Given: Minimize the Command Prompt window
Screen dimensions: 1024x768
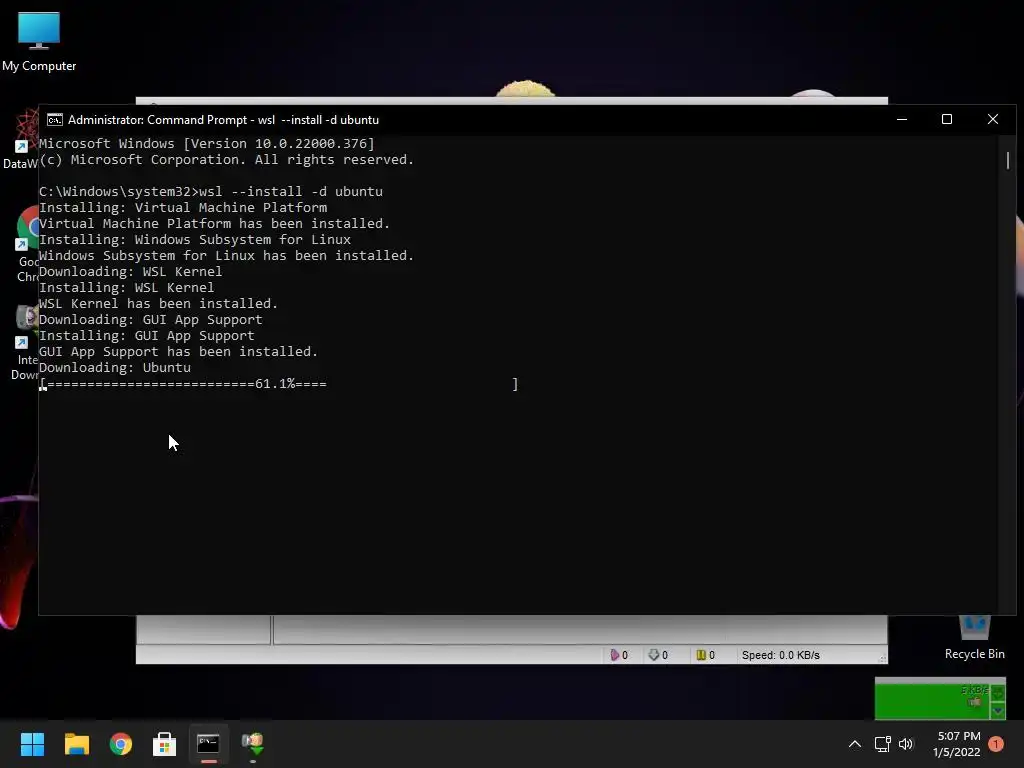Looking at the screenshot, I should pyautogui.click(x=902, y=120).
